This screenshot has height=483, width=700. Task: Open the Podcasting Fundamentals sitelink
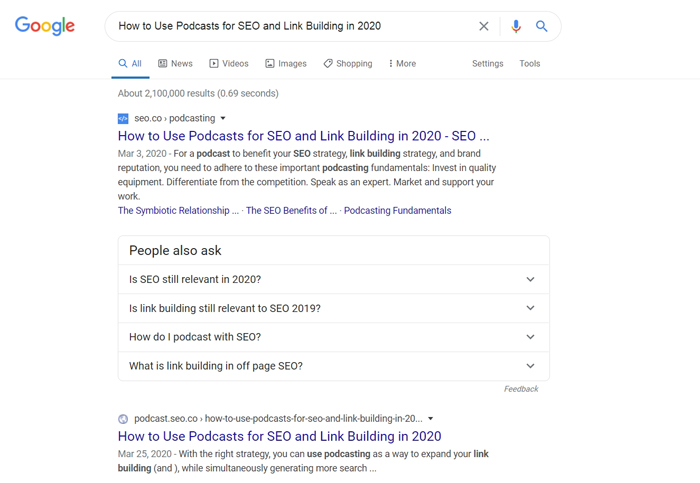pyautogui.click(x=397, y=210)
